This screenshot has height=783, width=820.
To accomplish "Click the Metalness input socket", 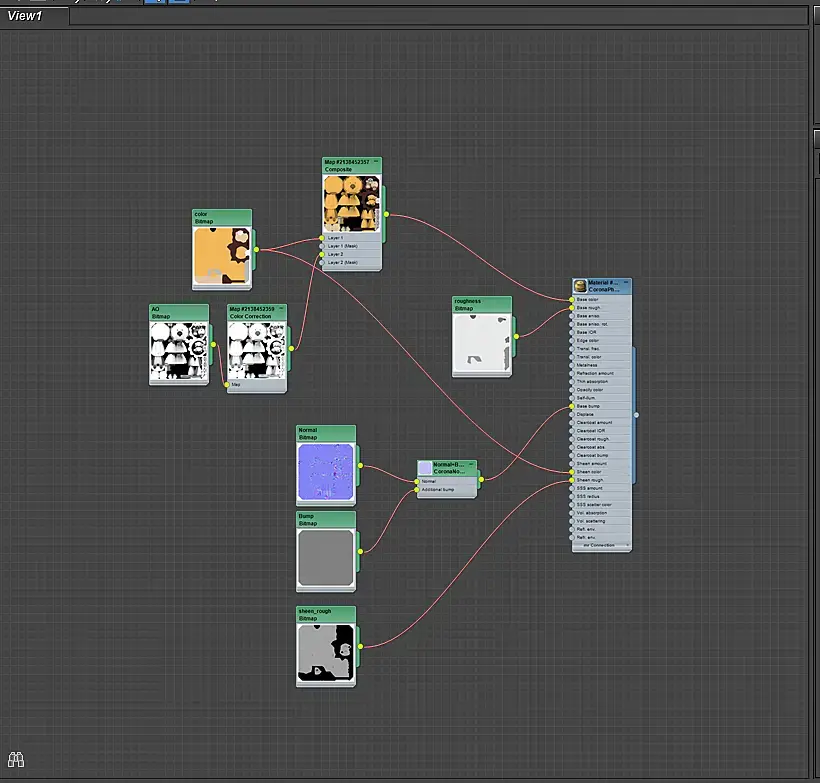I will (x=572, y=365).
